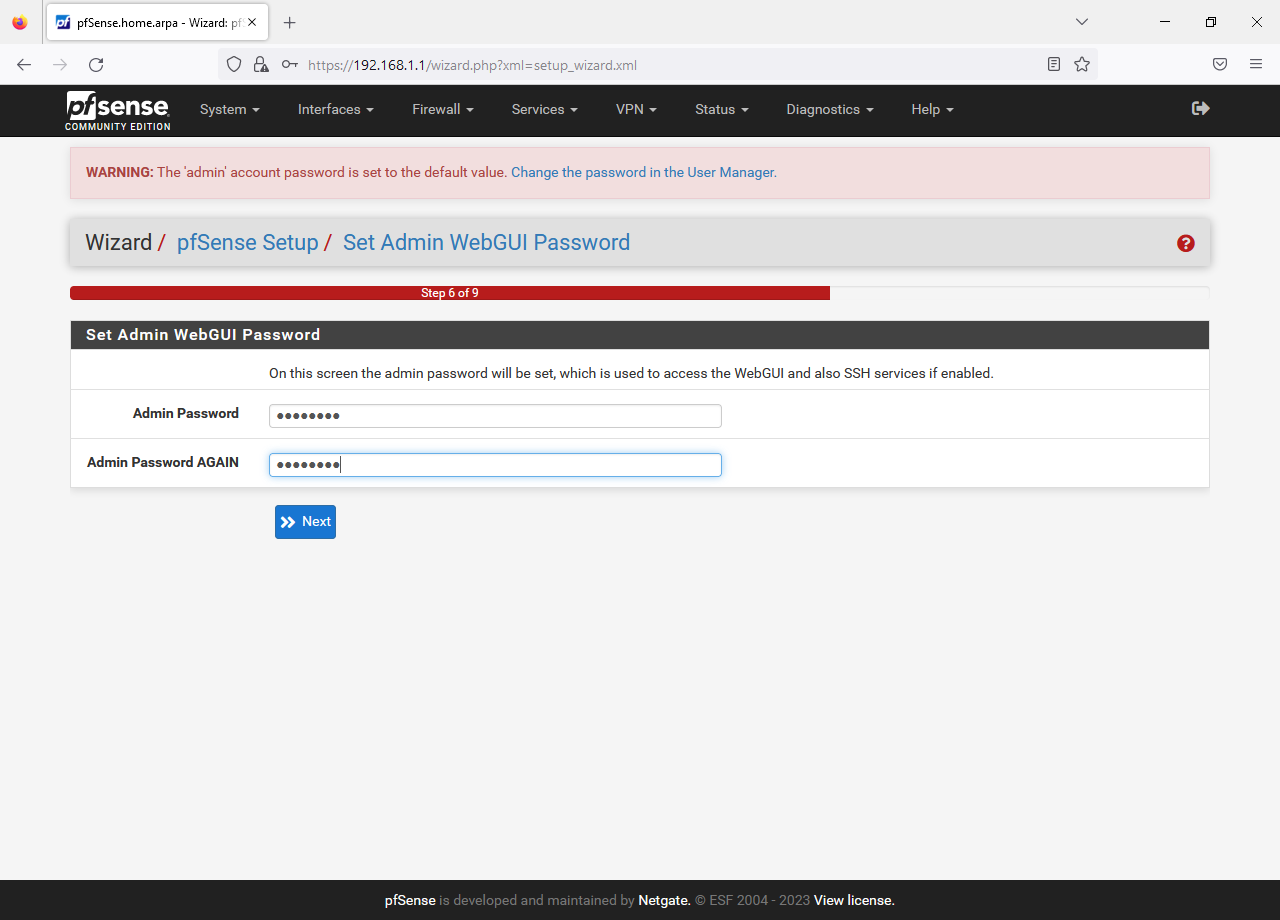Click the Step 6 of 9 progress bar
Screen dimensions: 1280x920
[450, 293]
